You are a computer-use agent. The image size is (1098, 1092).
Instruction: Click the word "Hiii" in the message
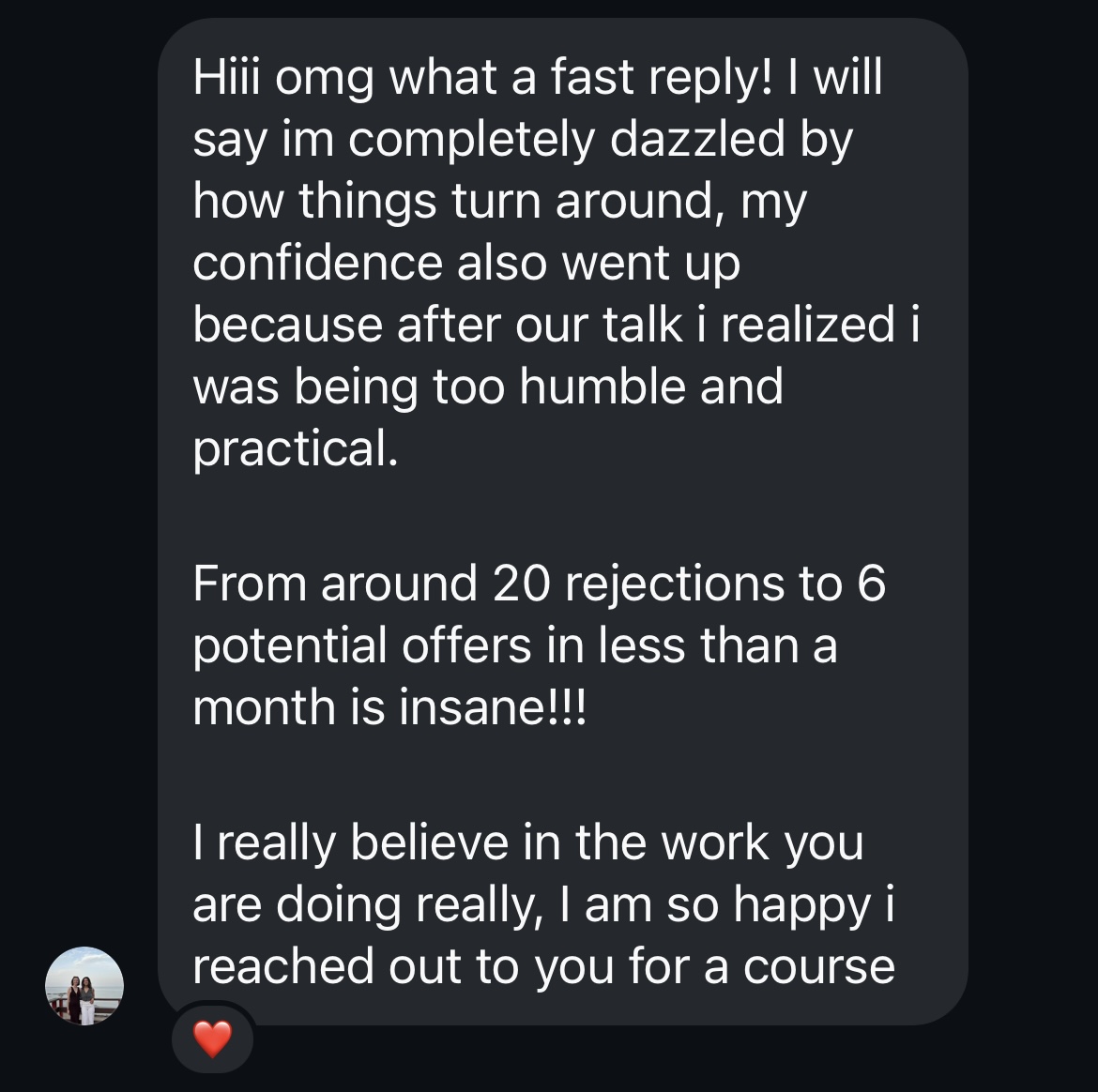pos(227,77)
